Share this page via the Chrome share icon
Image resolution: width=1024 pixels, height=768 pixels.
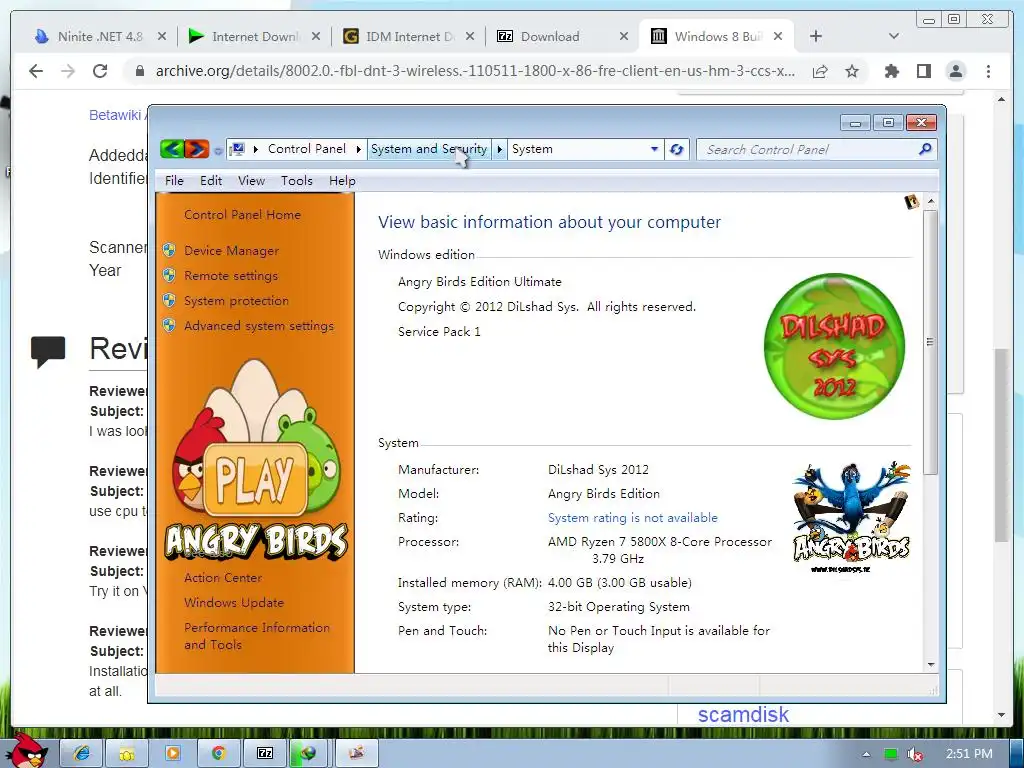coord(820,71)
